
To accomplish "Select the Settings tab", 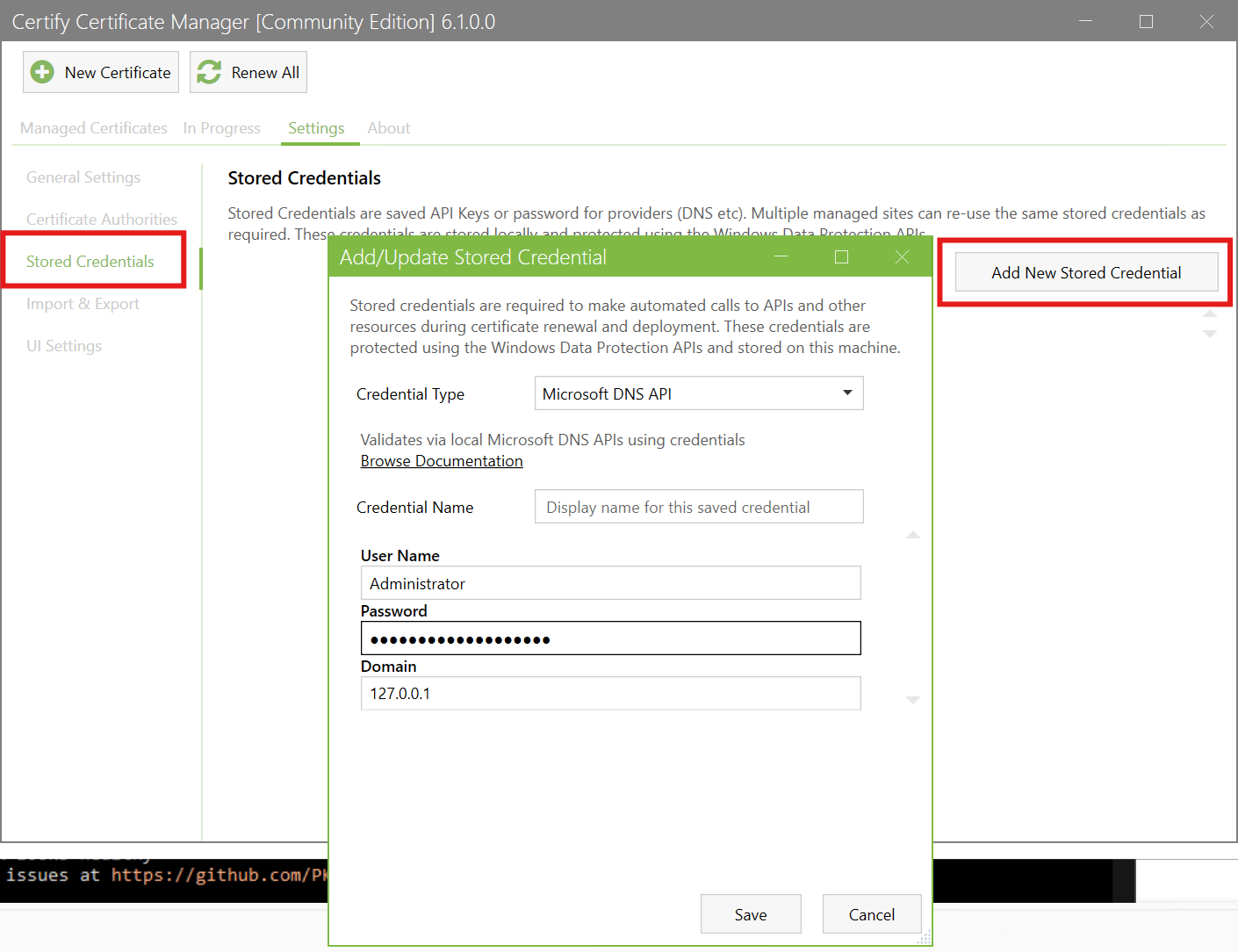I will (x=316, y=128).
